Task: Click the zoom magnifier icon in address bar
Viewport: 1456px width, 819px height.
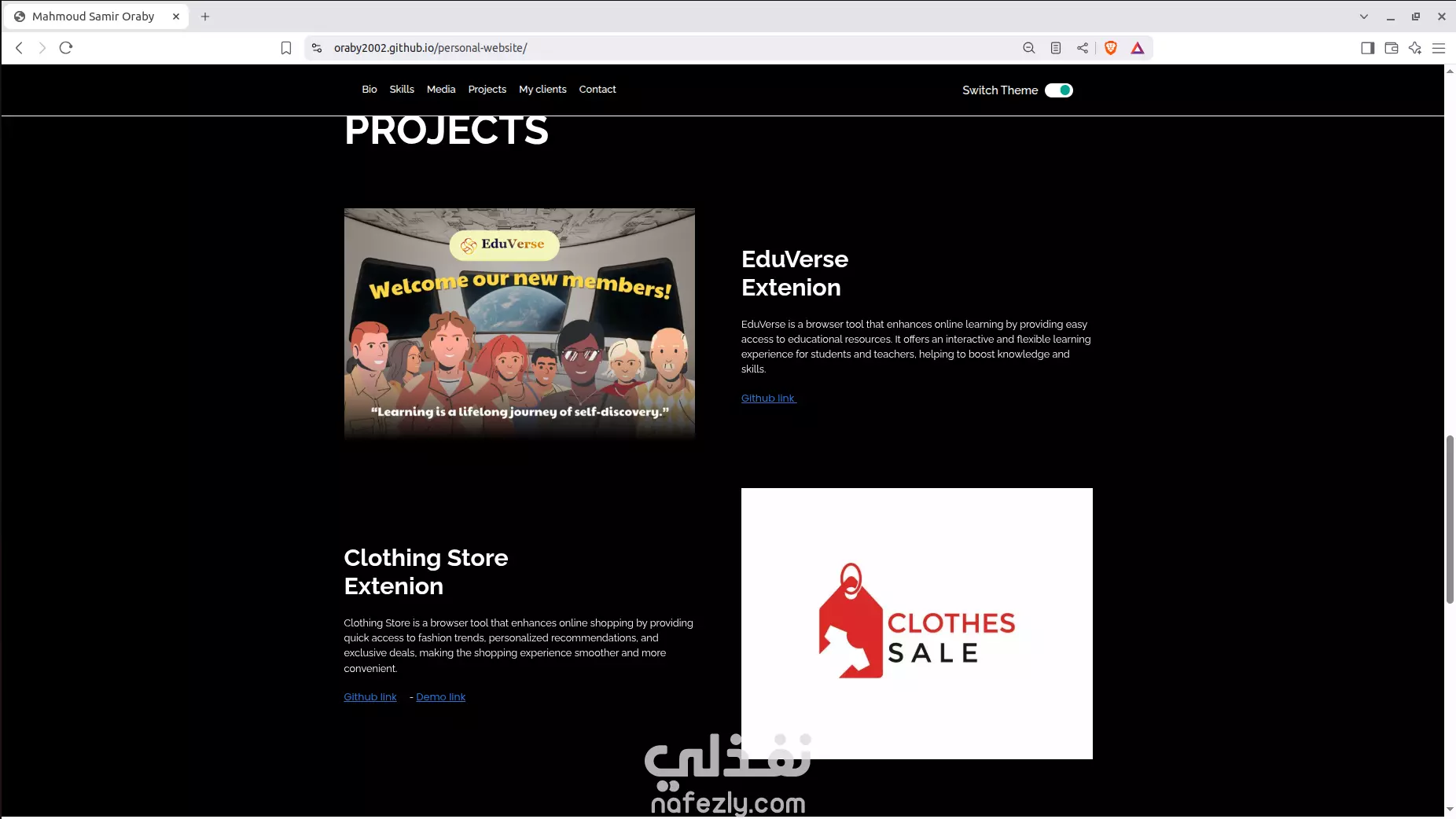Action: point(1029,48)
